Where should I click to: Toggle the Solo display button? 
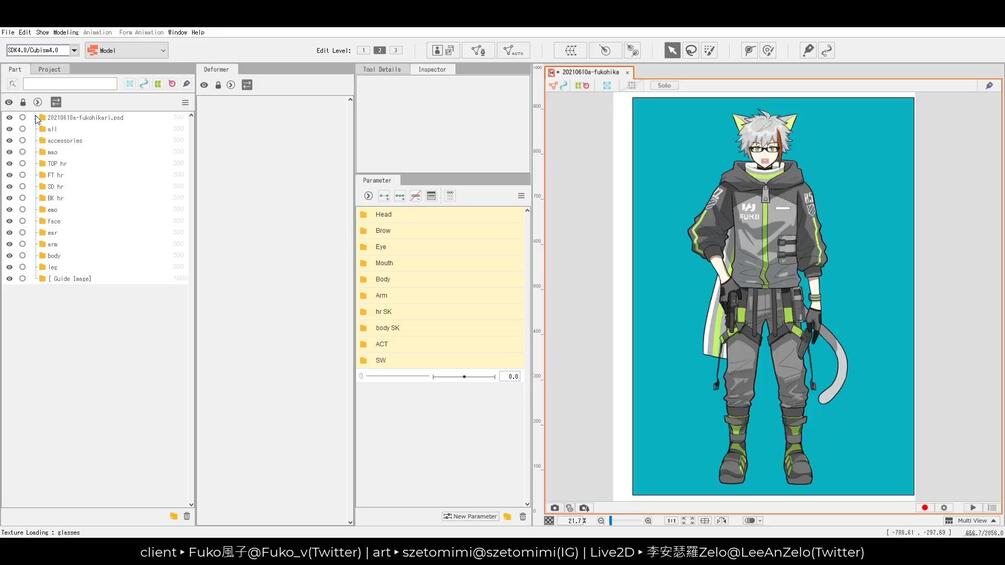coord(664,85)
